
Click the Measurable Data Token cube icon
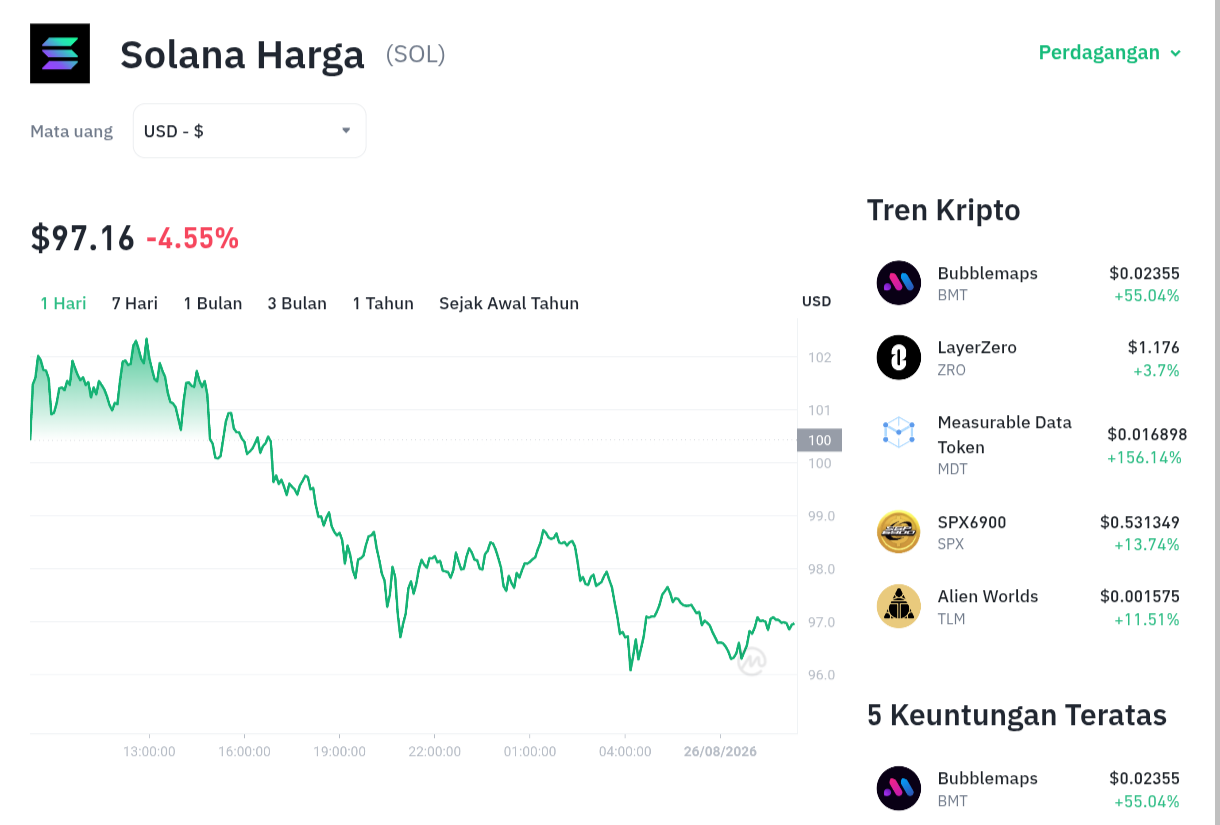pos(898,432)
